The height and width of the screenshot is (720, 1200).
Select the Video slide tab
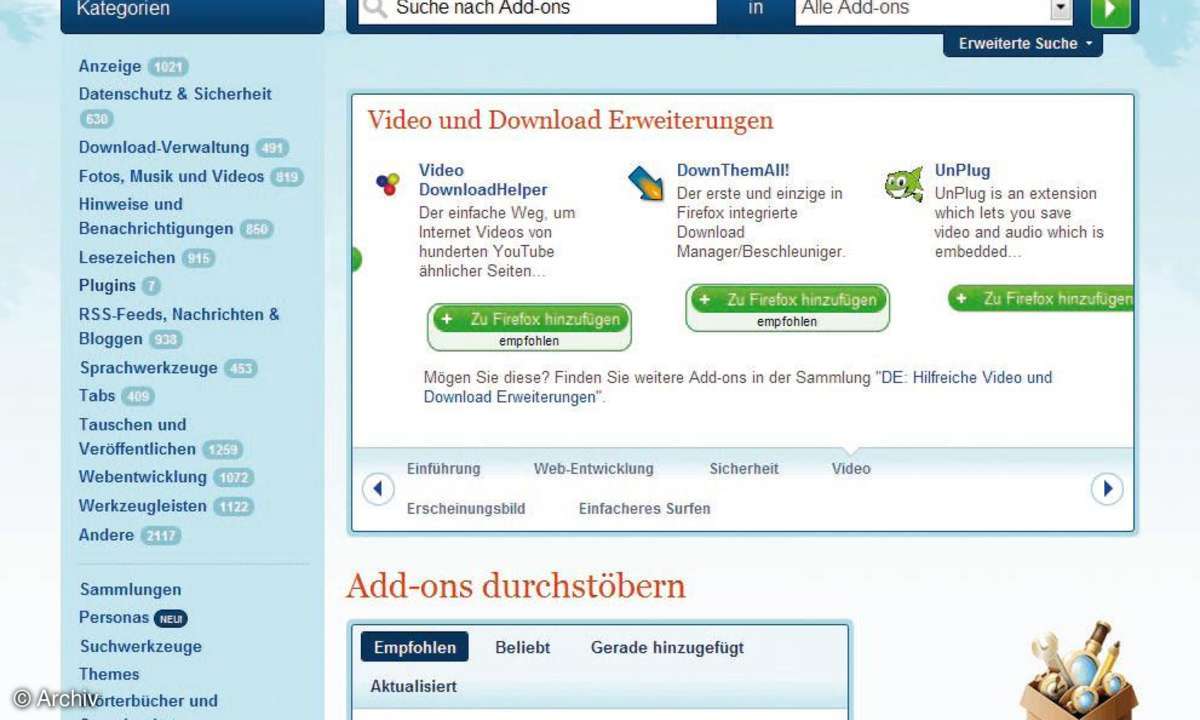(x=851, y=469)
